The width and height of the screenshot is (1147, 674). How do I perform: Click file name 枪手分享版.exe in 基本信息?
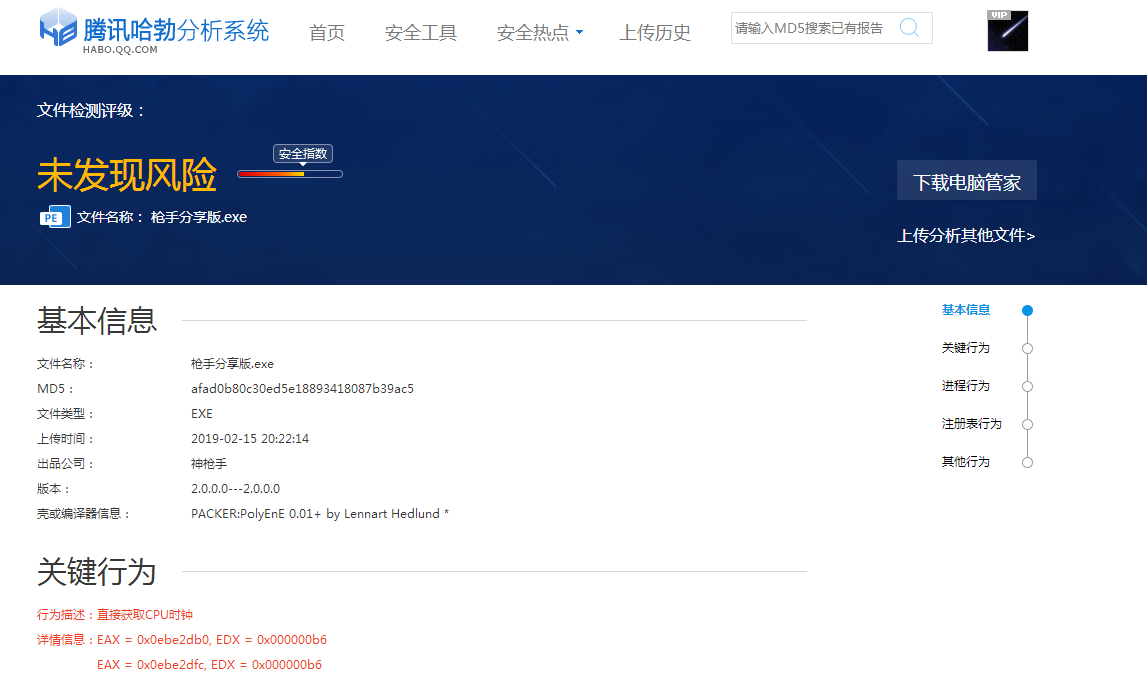click(233, 364)
